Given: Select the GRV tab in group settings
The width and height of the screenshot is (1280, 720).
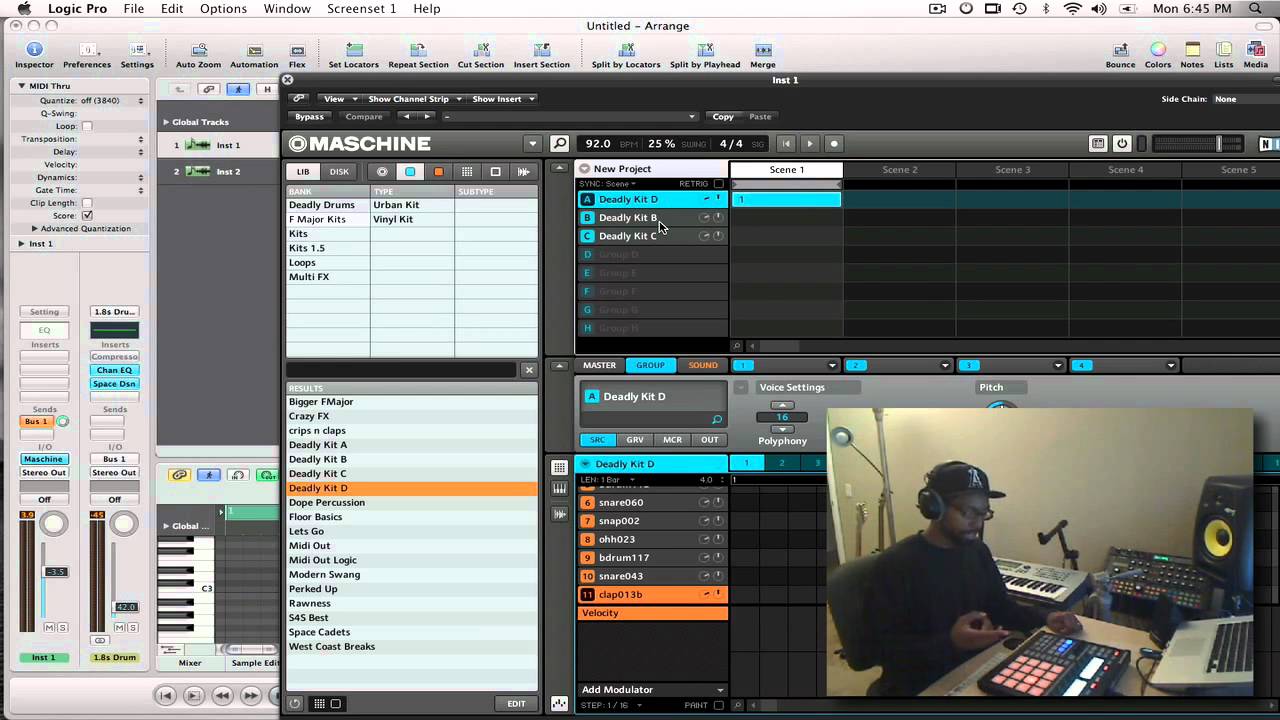Looking at the screenshot, I should click(635, 440).
